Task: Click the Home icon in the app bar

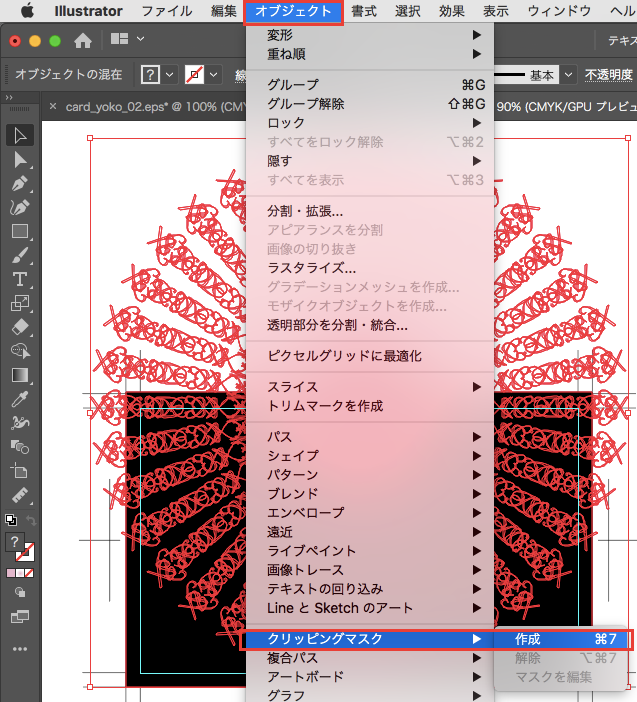Action: (83, 41)
